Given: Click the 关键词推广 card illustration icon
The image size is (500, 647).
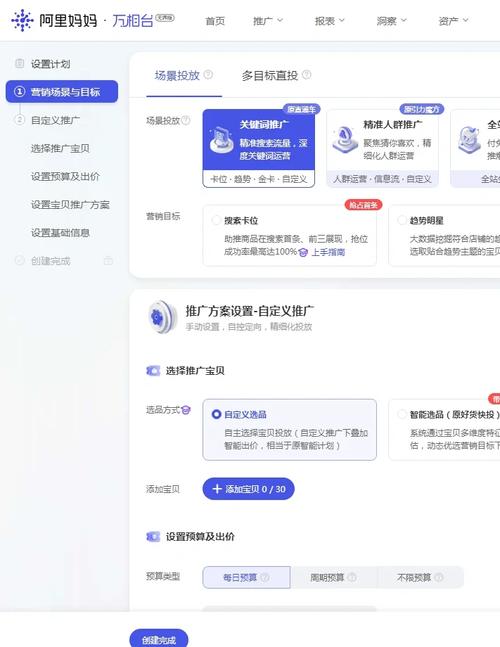Looking at the screenshot, I should [221, 139].
